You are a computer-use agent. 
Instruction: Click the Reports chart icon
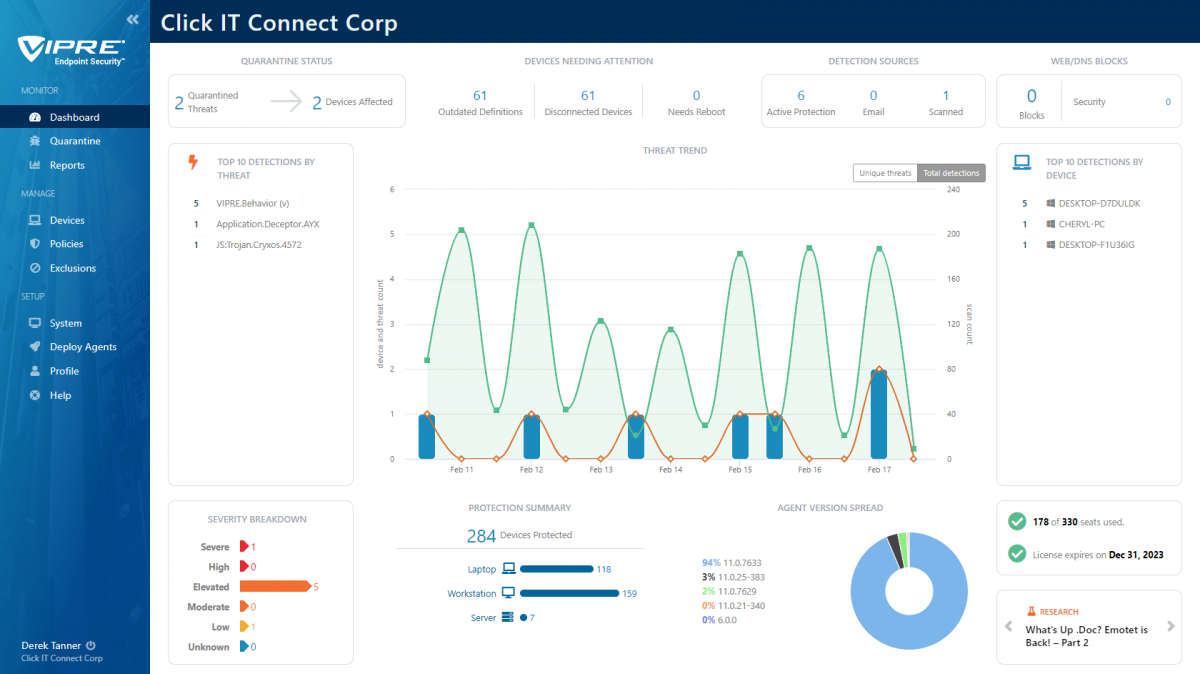(35, 166)
